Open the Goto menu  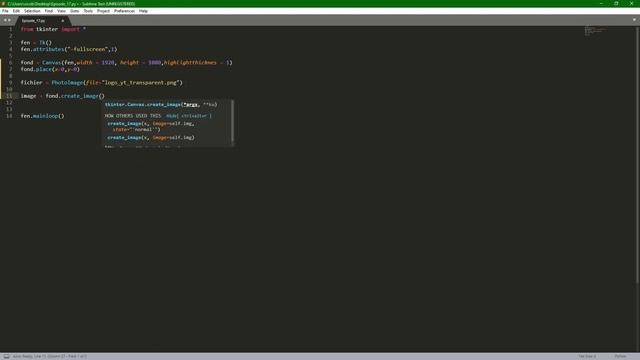click(x=75, y=11)
